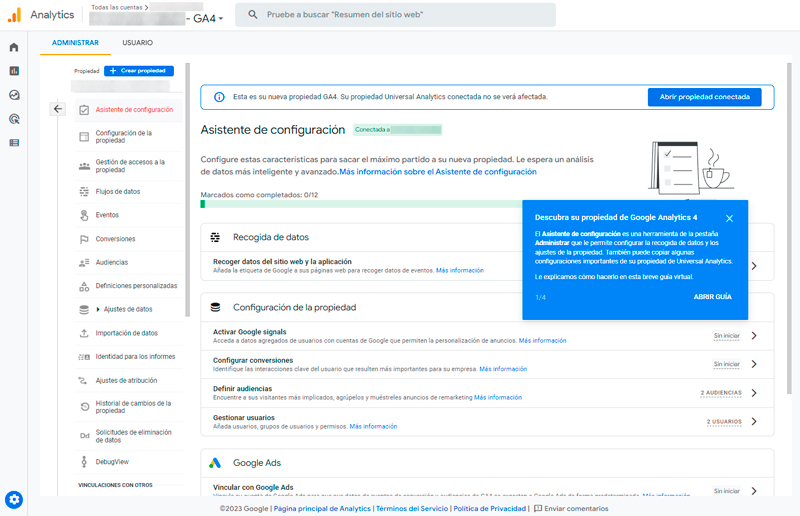Click the Gestión de accesos people icon
Viewport: 800px width, 516px height.
coord(84,166)
